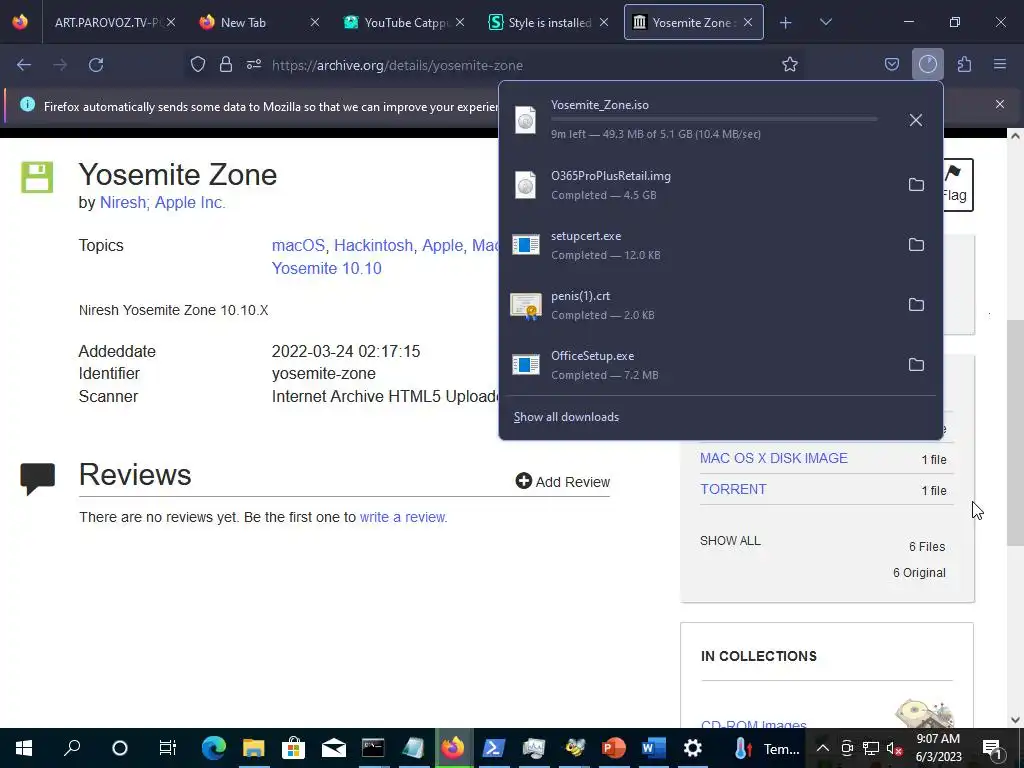Open the Apple Inc. author link
The image size is (1024, 768).
pos(190,202)
